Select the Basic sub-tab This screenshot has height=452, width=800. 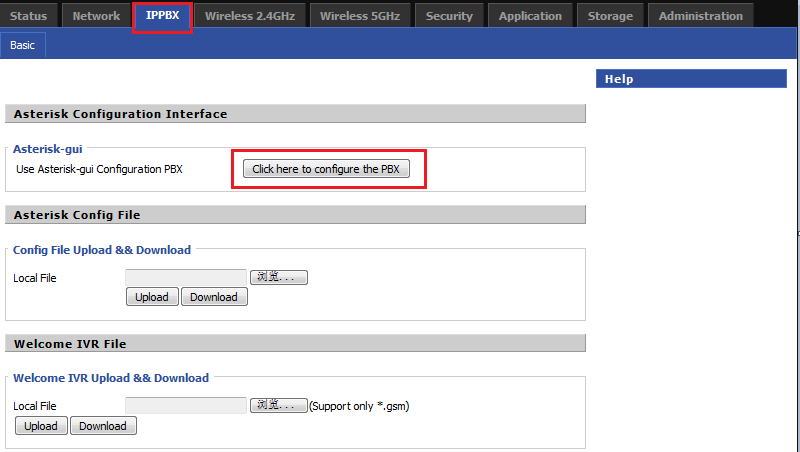coord(22,45)
